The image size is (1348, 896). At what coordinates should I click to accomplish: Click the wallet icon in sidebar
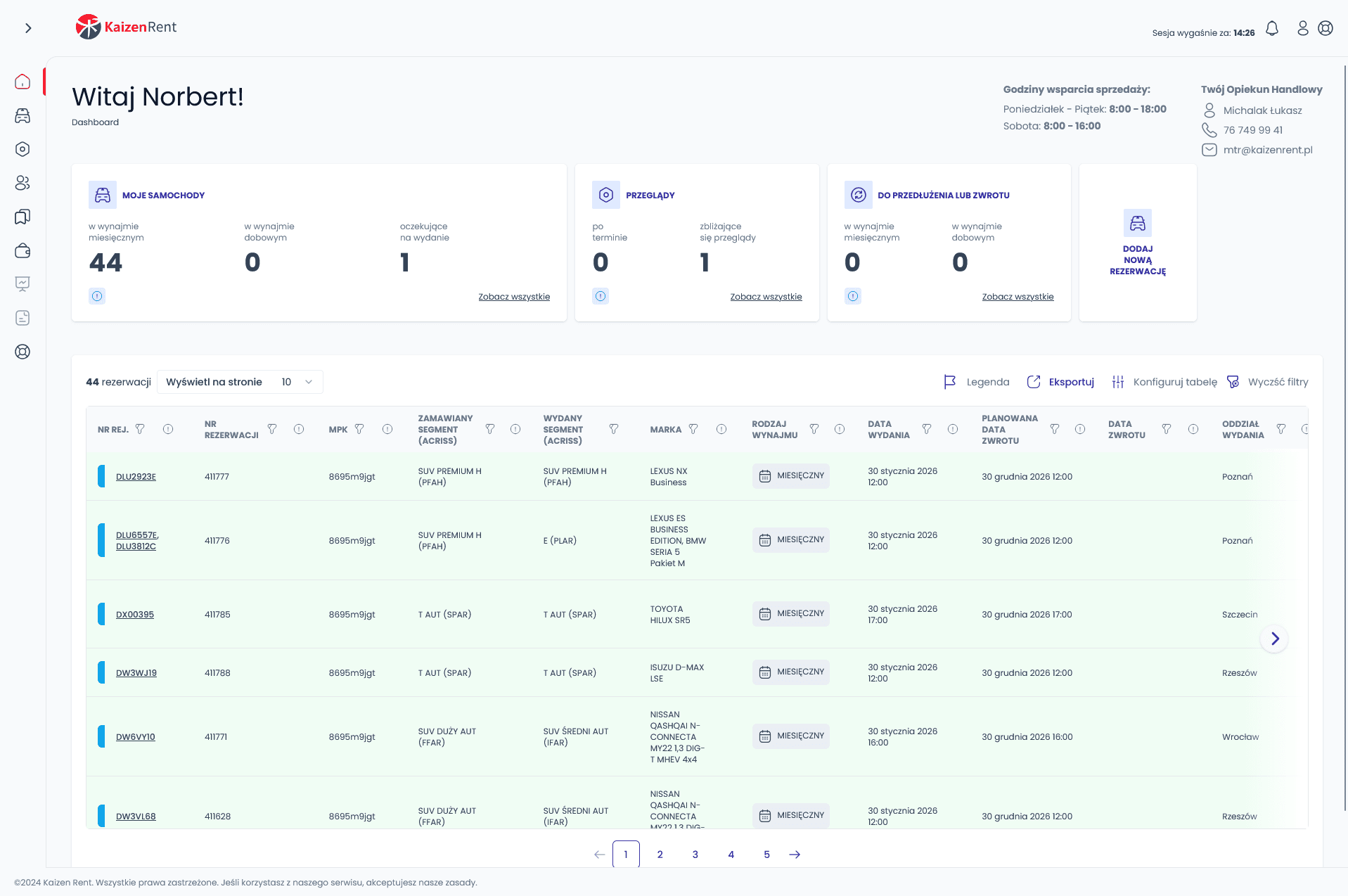(x=23, y=251)
